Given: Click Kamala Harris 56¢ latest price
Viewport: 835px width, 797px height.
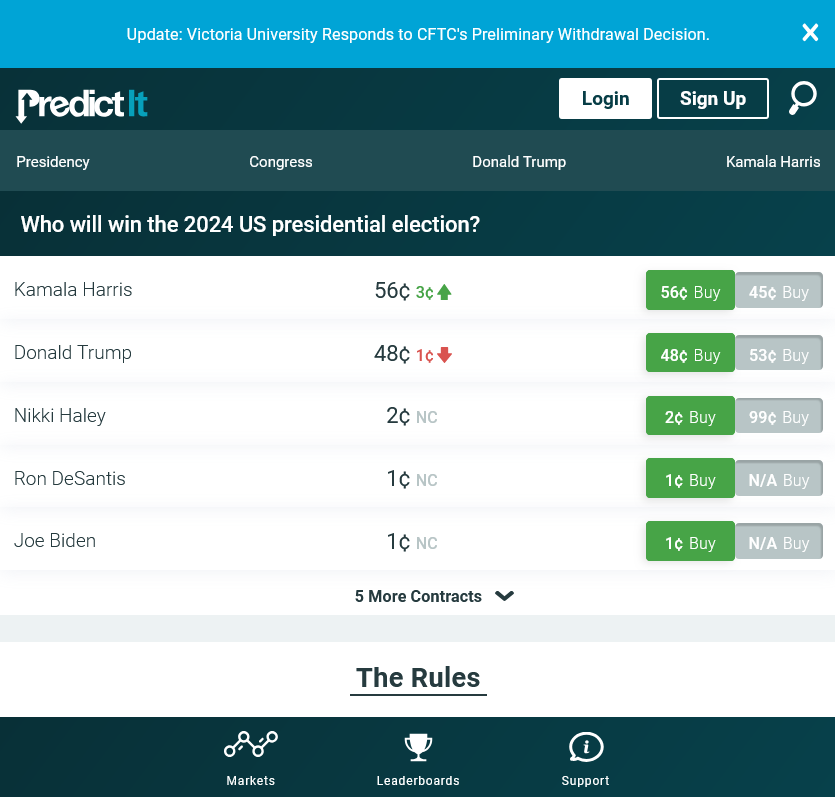Looking at the screenshot, I should click(x=392, y=291).
